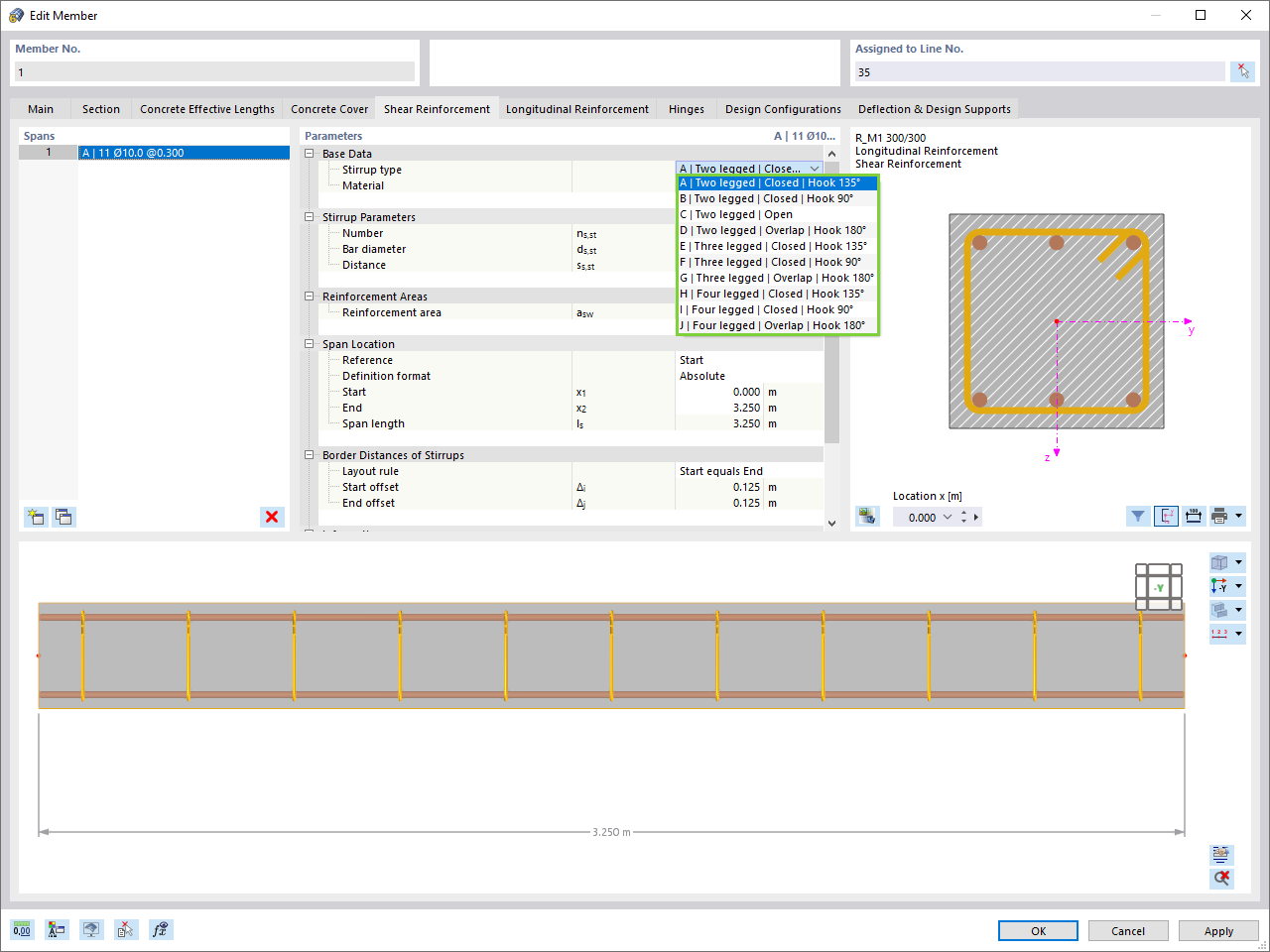Click the solid member rendering icon

[x=1220, y=610]
